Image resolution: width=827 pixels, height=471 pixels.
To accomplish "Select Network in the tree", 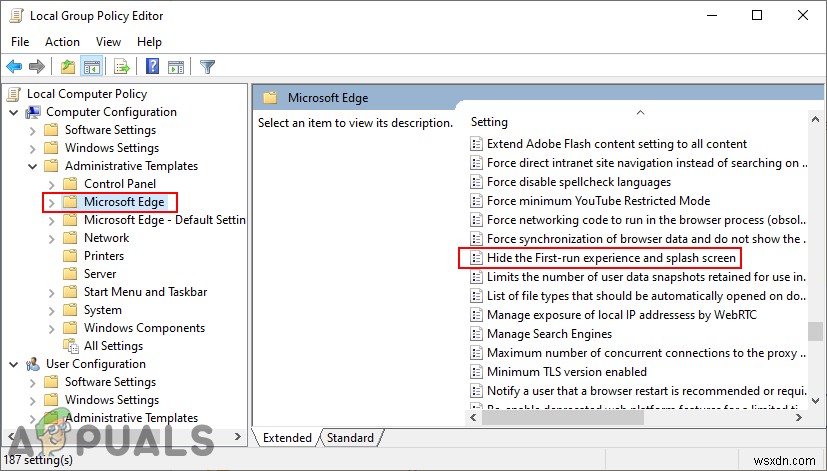I will pyautogui.click(x=107, y=238).
